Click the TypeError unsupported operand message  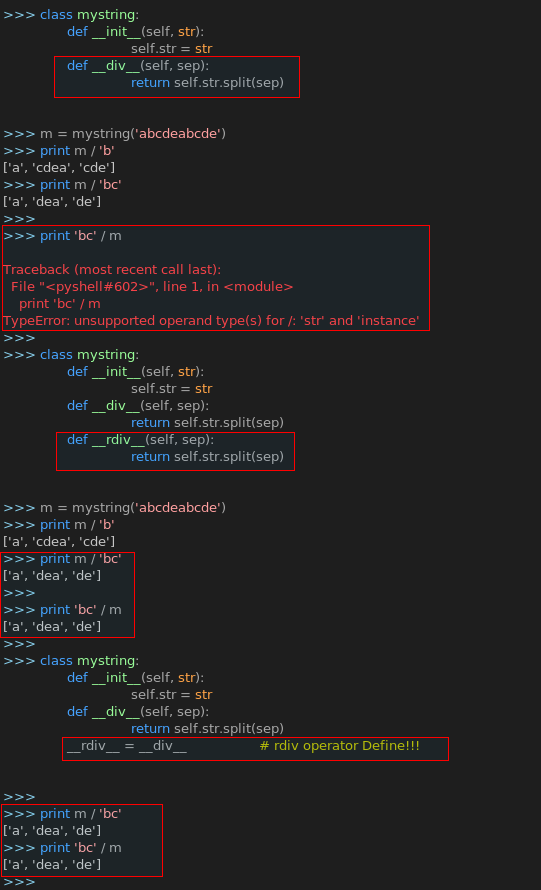point(211,321)
